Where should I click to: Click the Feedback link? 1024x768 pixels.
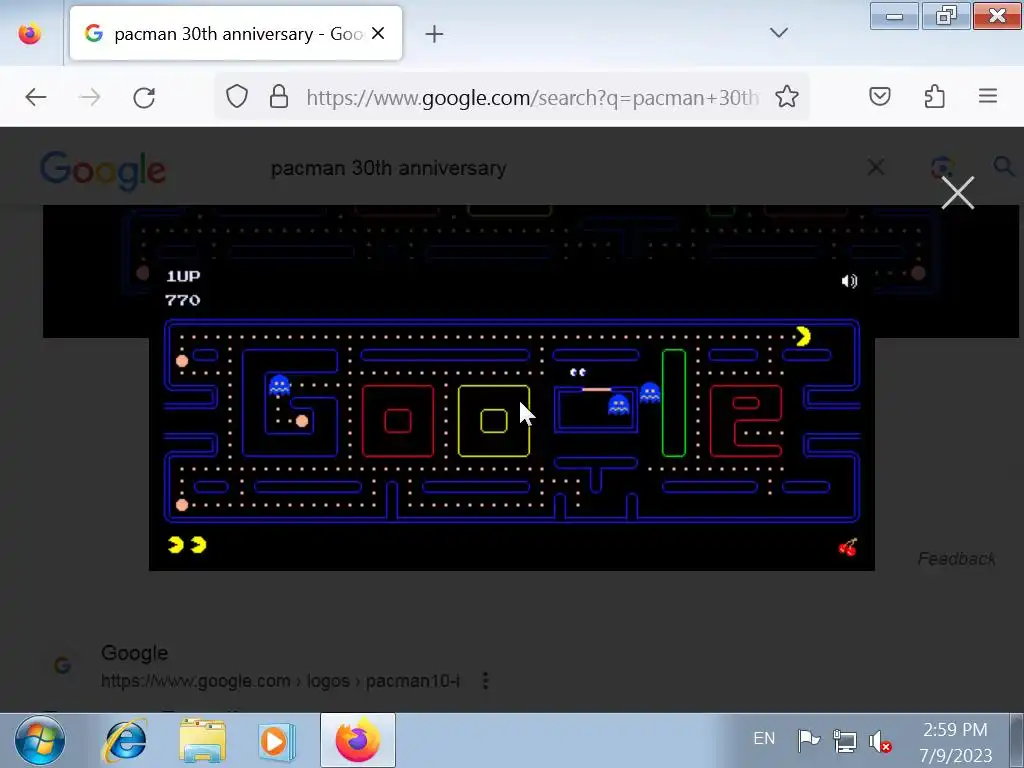[956, 559]
